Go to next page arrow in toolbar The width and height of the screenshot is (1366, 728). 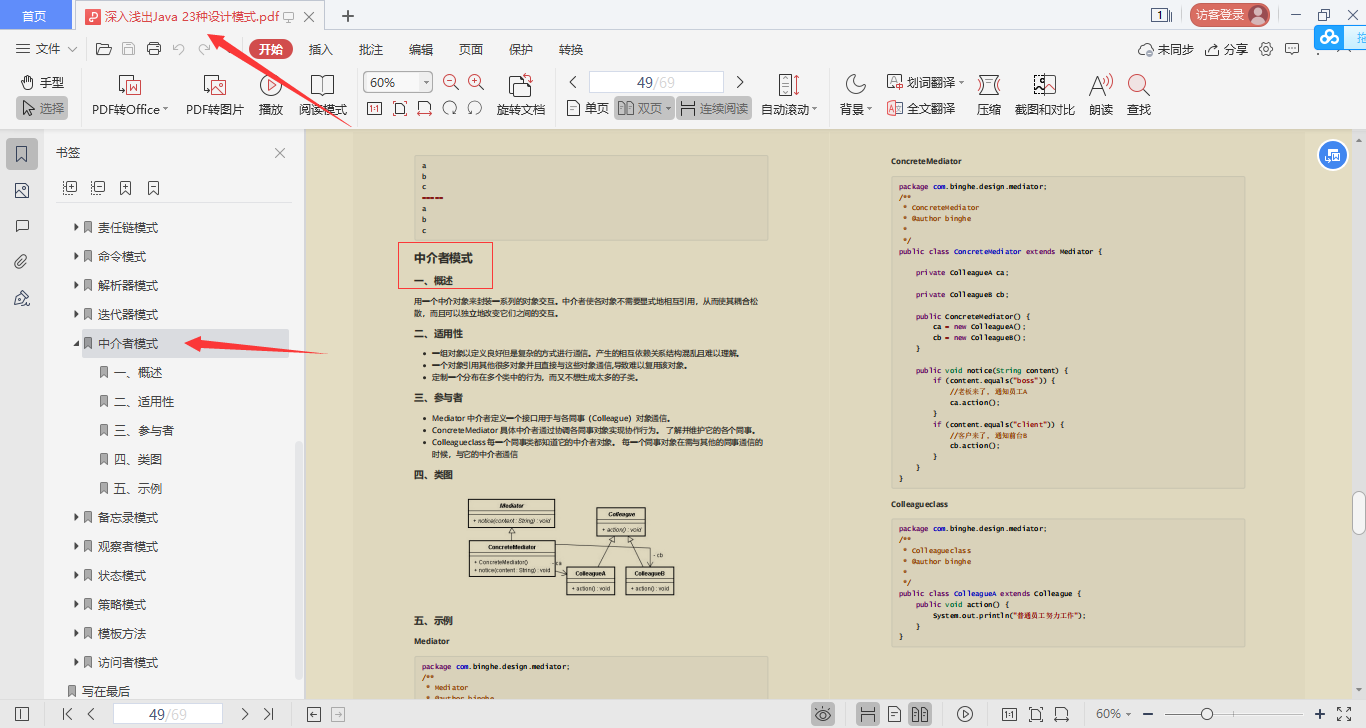click(740, 82)
